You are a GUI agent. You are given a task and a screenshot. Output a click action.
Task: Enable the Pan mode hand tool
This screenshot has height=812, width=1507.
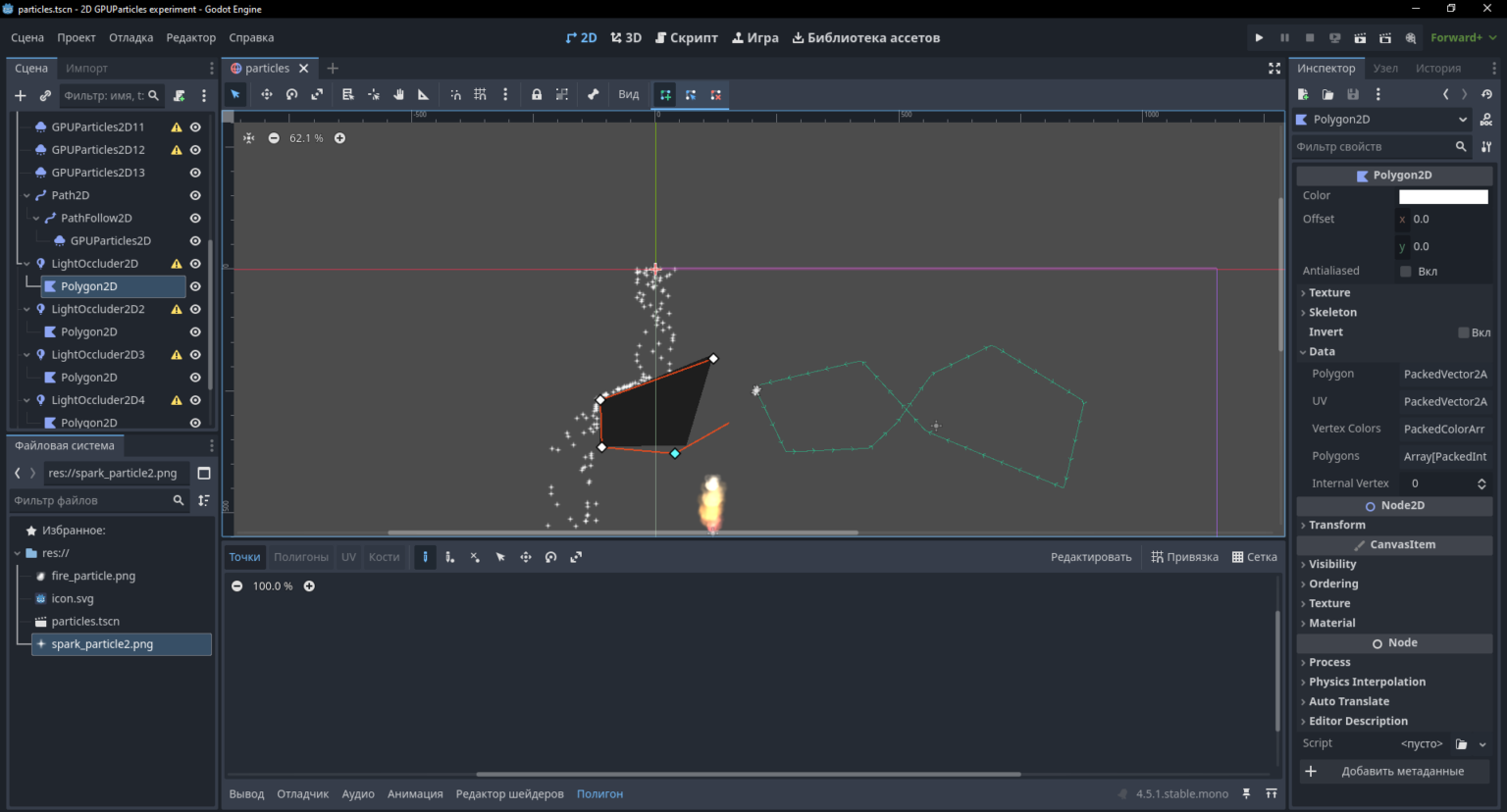click(398, 95)
